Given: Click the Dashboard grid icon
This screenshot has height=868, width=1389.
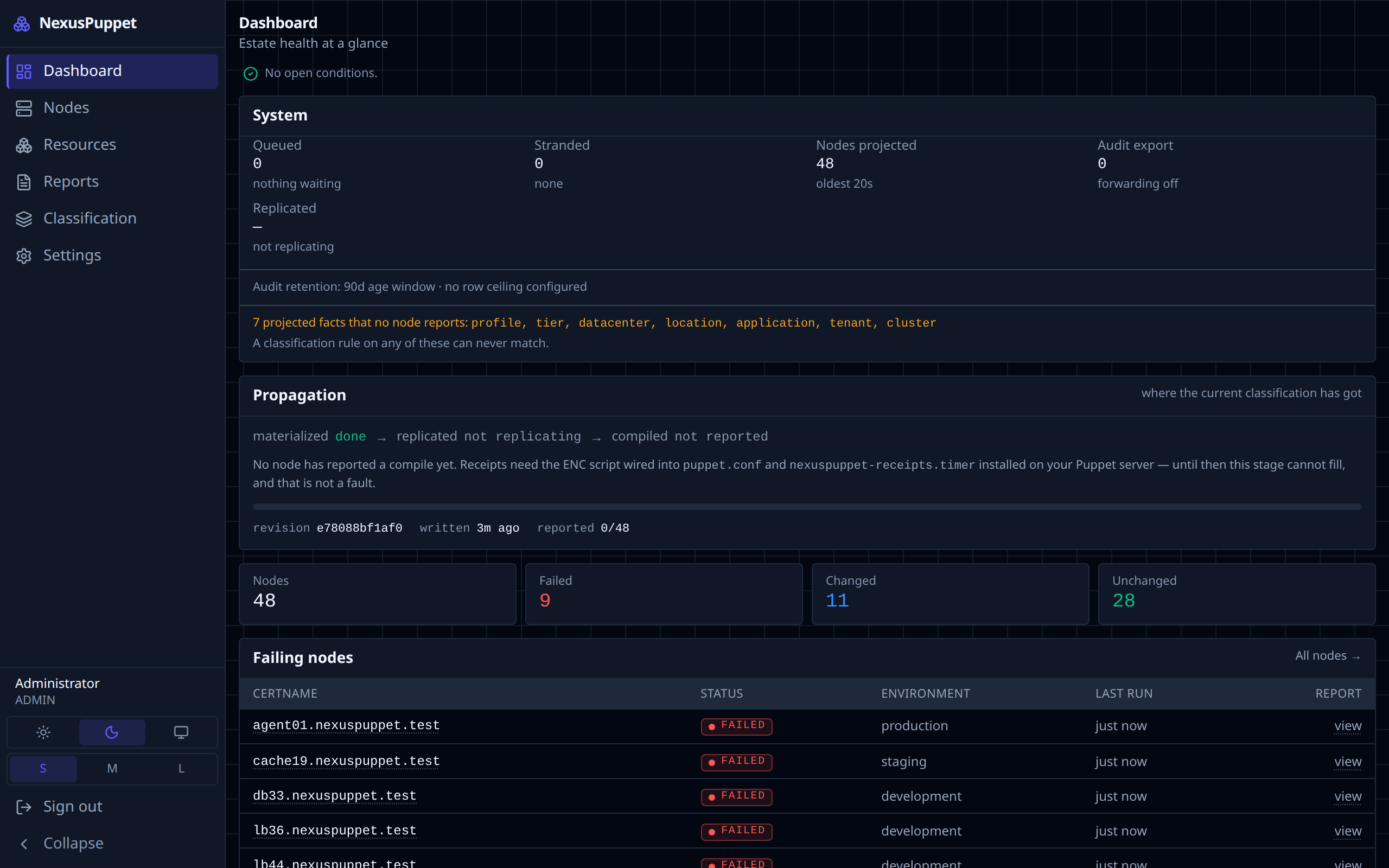Looking at the screenshot, I should 23,71.
